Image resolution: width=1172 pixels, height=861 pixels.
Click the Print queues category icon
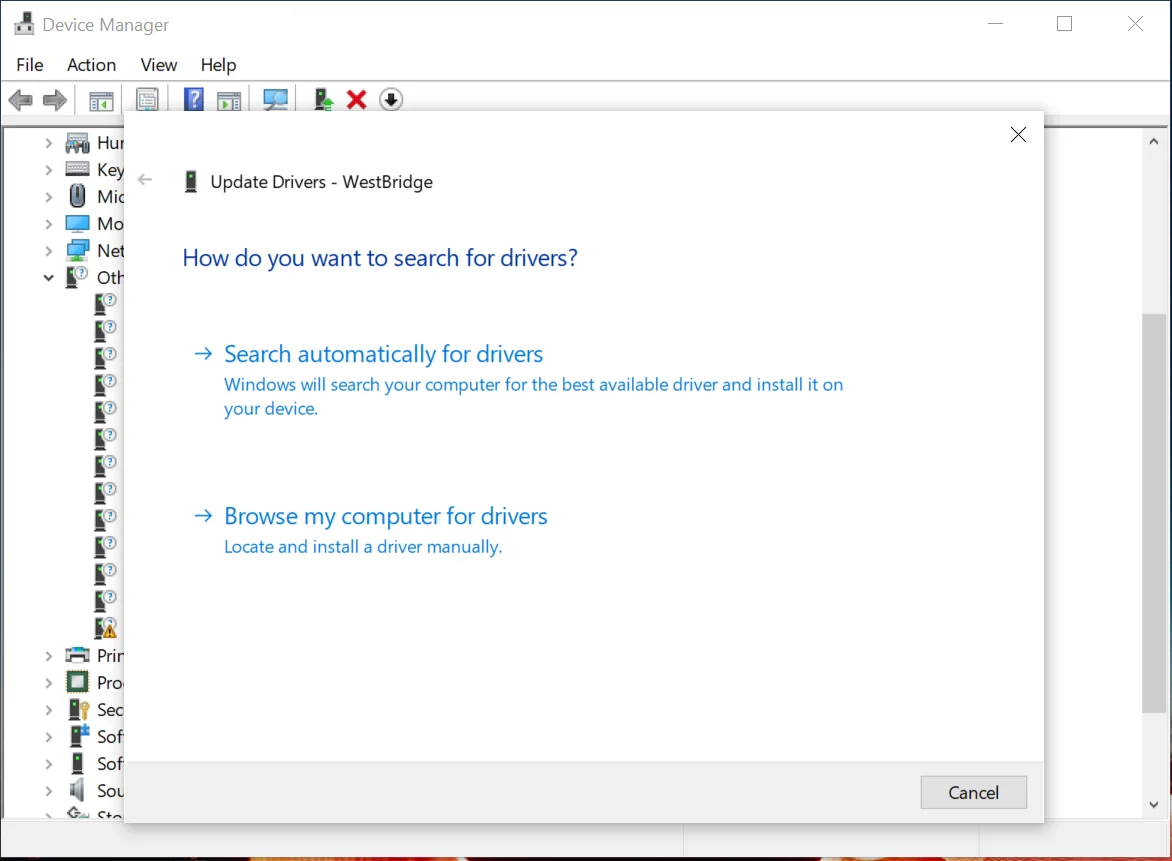pos(78,655)
